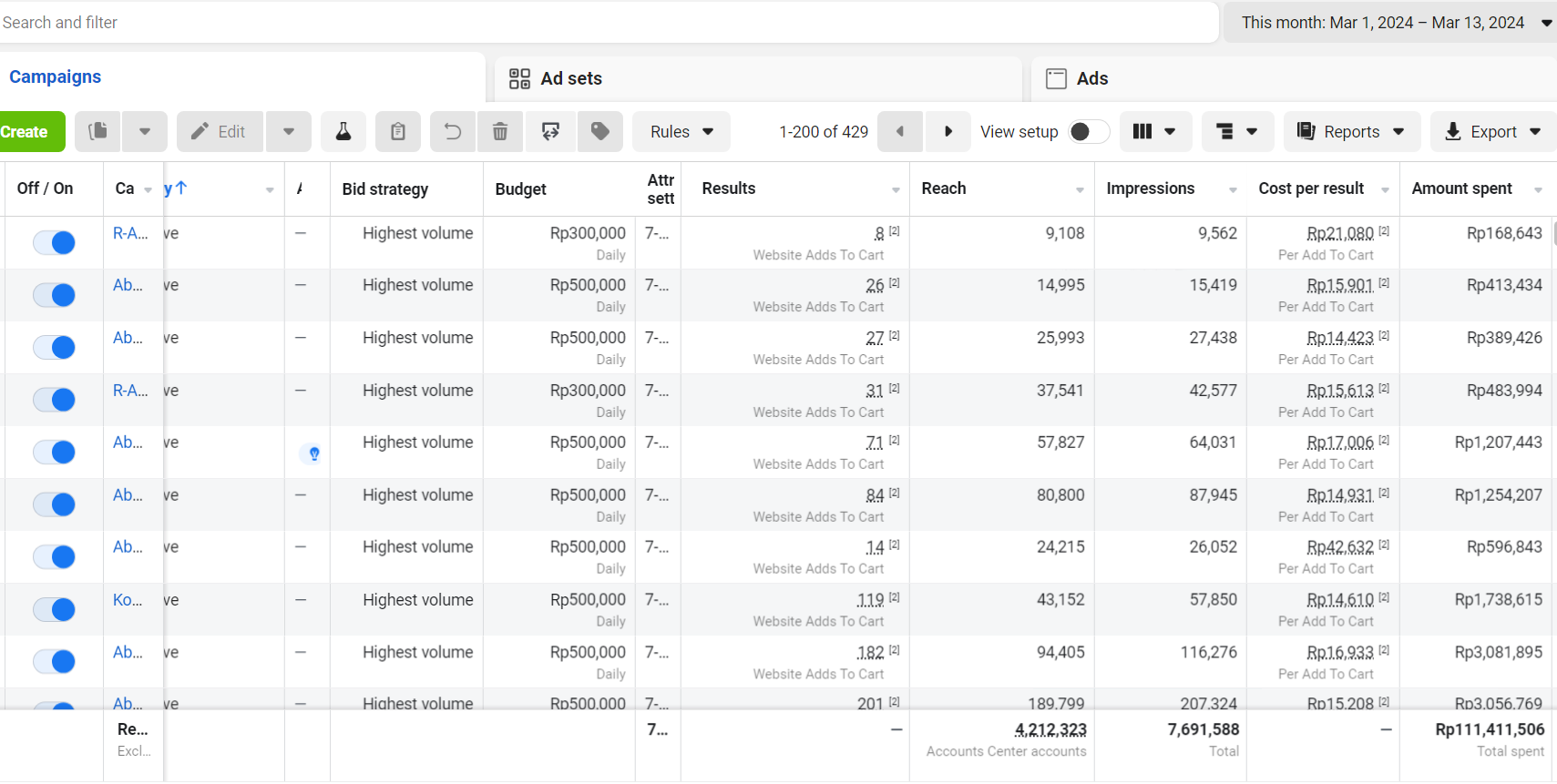The image size is (1557, 784).
Task: Click footnote icon beside Results 119
Action: click(x=895, y=597)
